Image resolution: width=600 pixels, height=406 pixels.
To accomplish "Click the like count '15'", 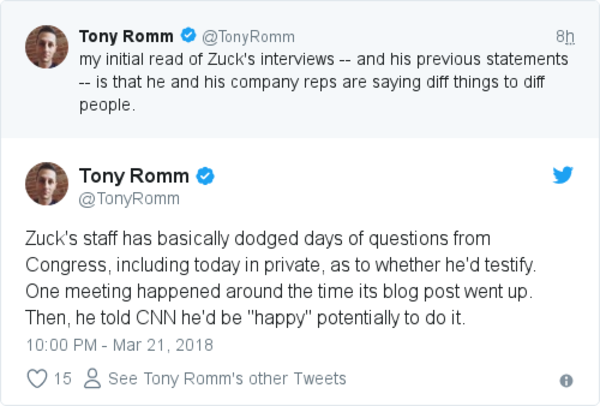I will point(62,379).
